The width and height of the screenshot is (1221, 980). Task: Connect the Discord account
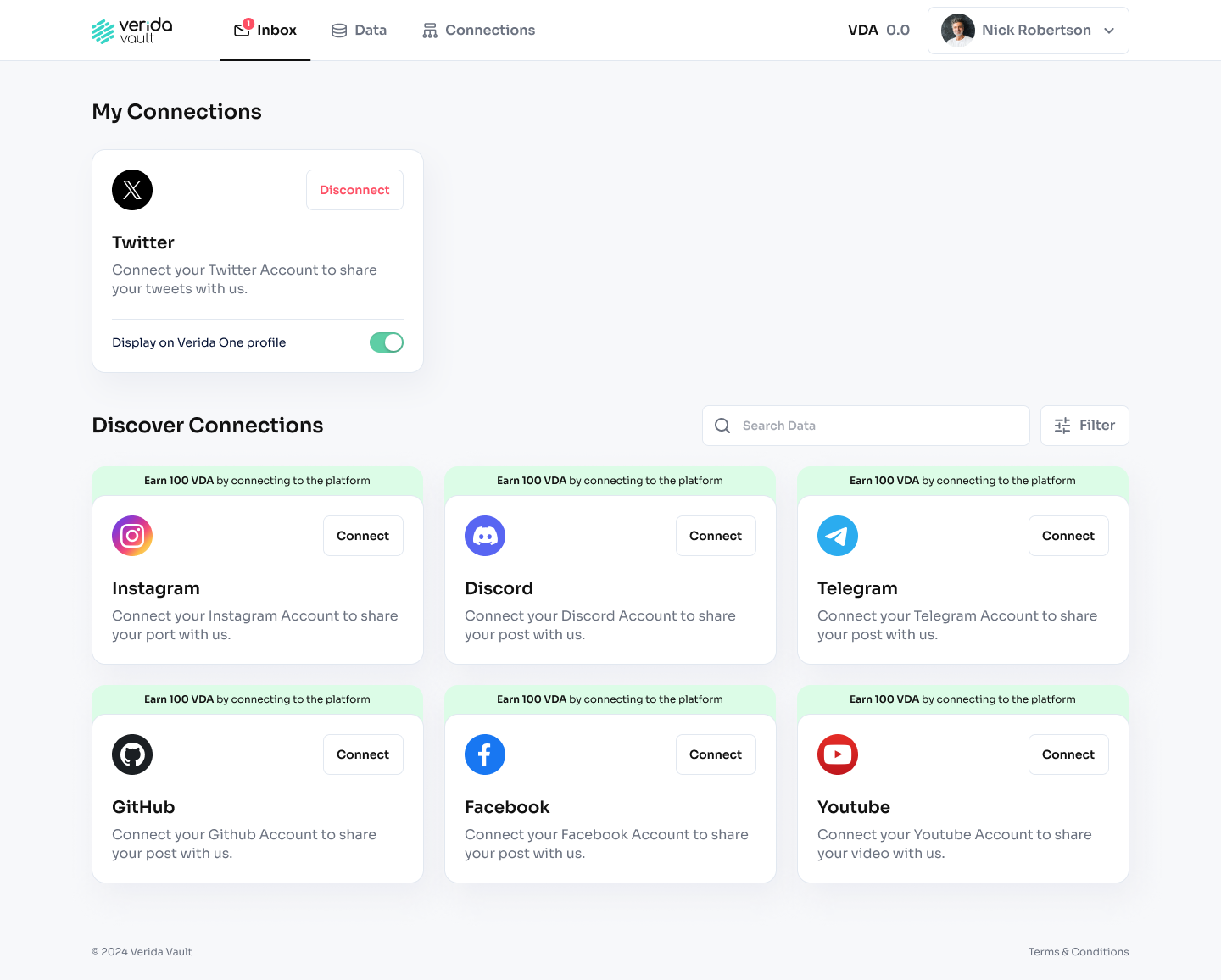coord(716,536)
